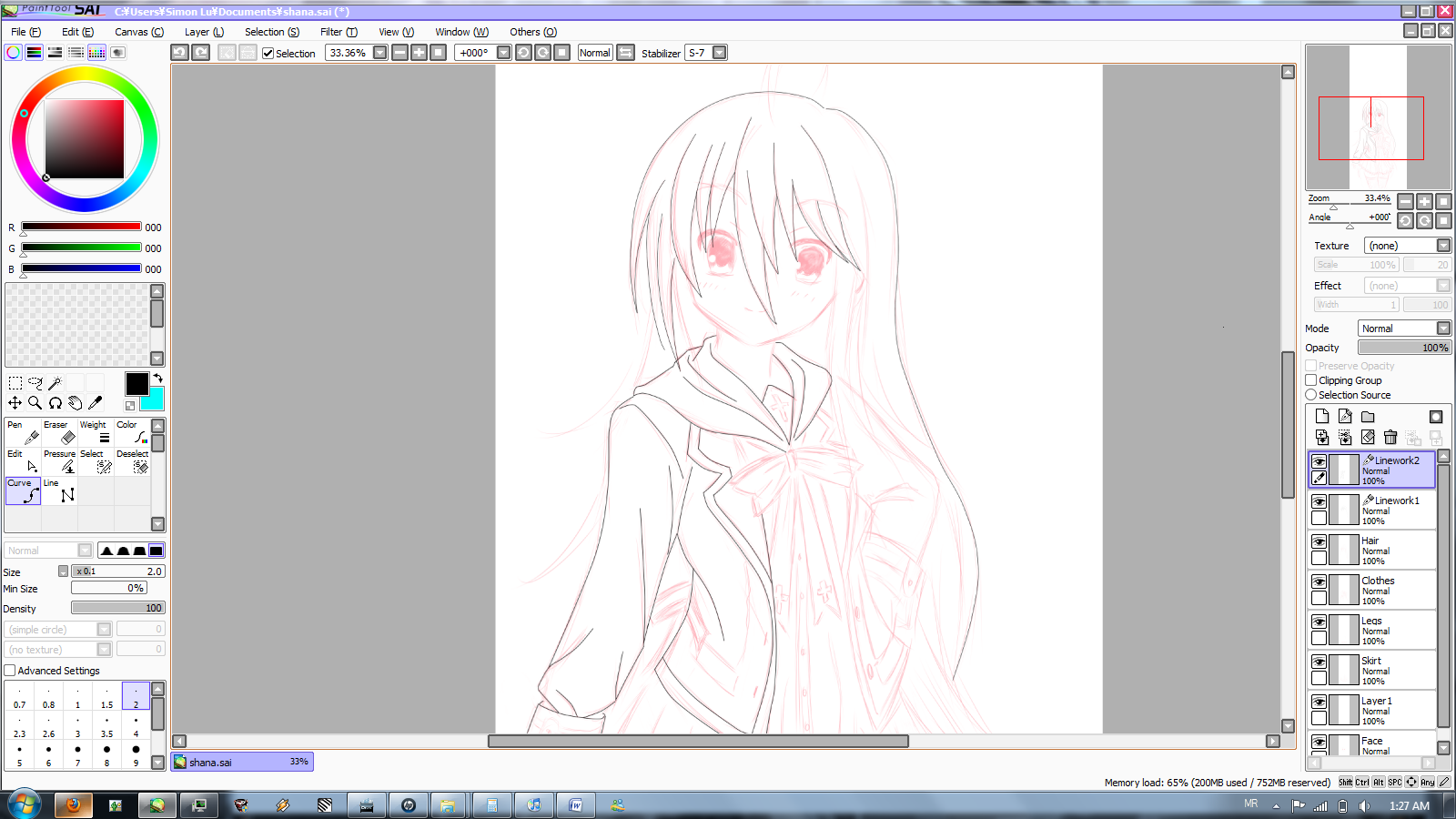Open the Stabilizer dropdown
Screen dimensions: 1456x819
(720, 53)
